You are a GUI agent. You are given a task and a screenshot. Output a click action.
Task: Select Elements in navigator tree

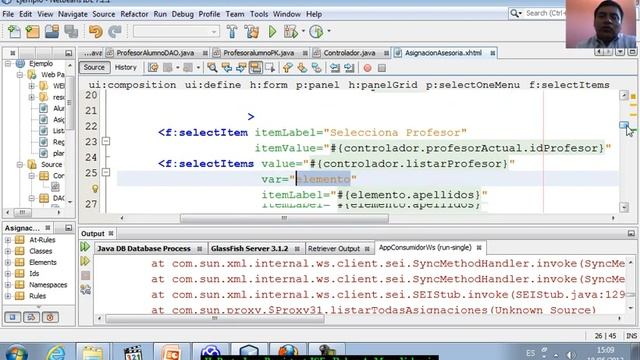42,262
